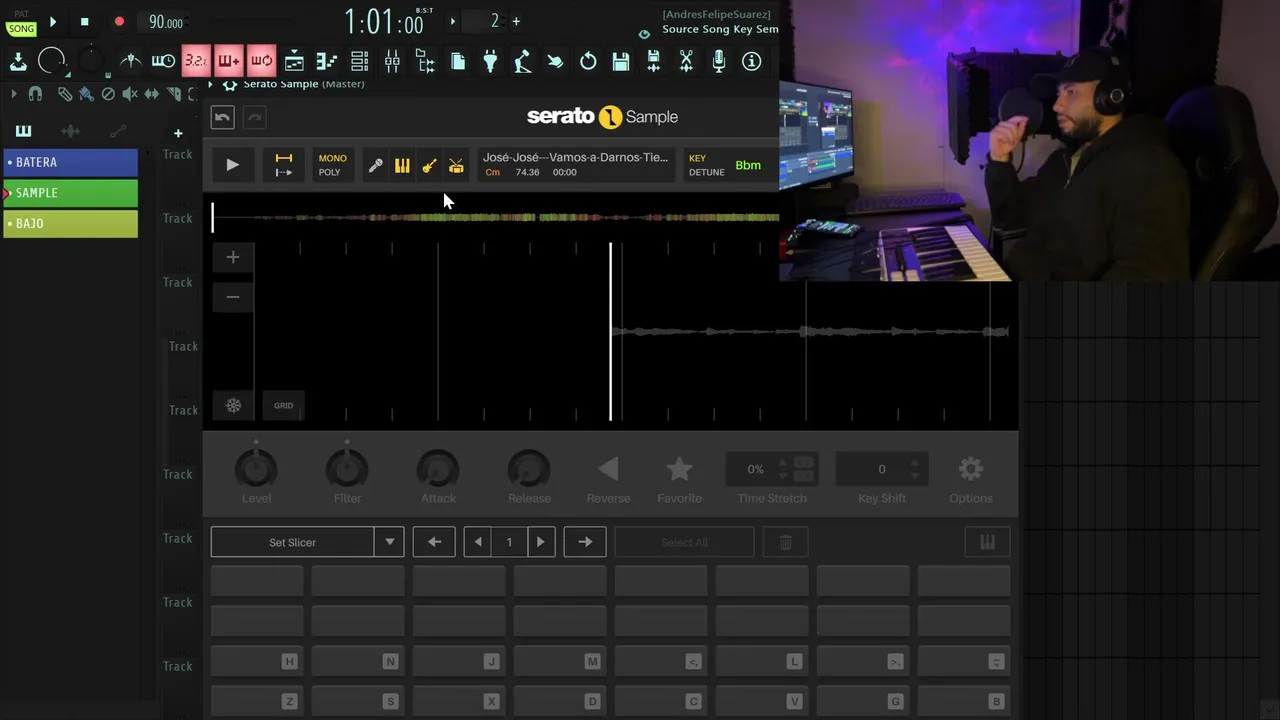This screenshot has width=1280, height=720.
Task: Toggle the metronome icon
Action: (x=130, y=61)
